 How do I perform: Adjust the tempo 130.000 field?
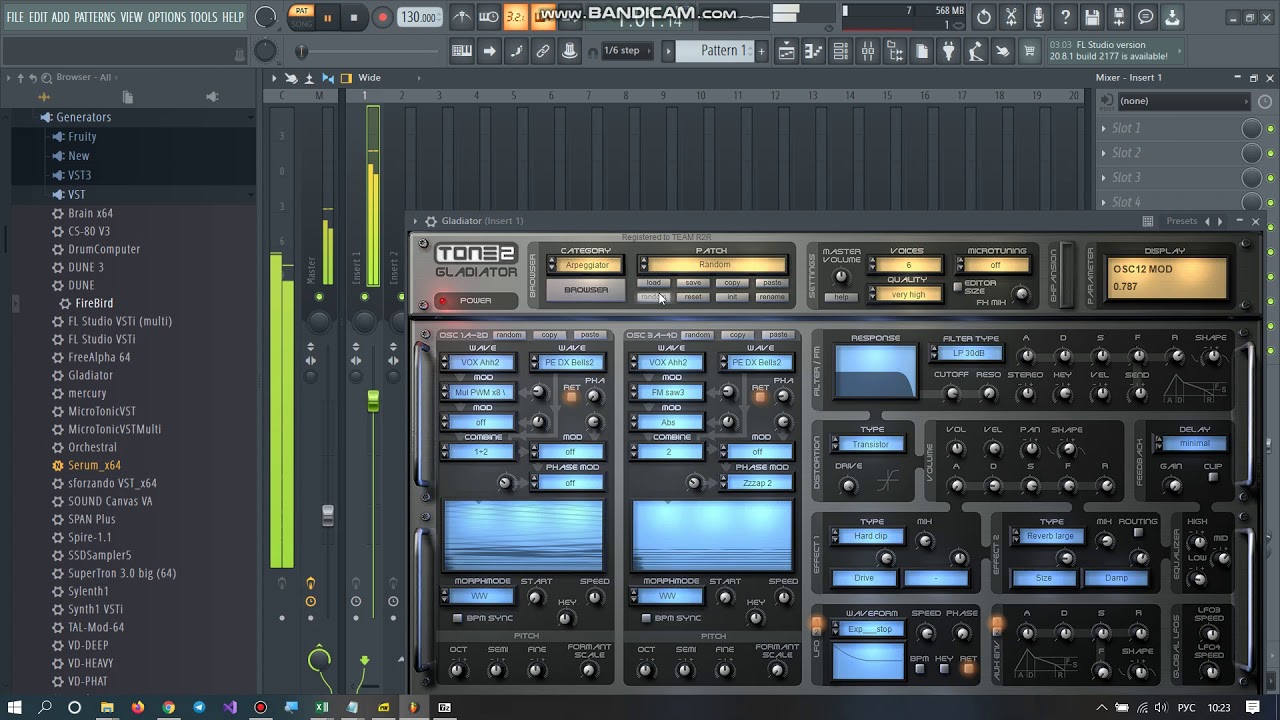(x=419, y=17)
